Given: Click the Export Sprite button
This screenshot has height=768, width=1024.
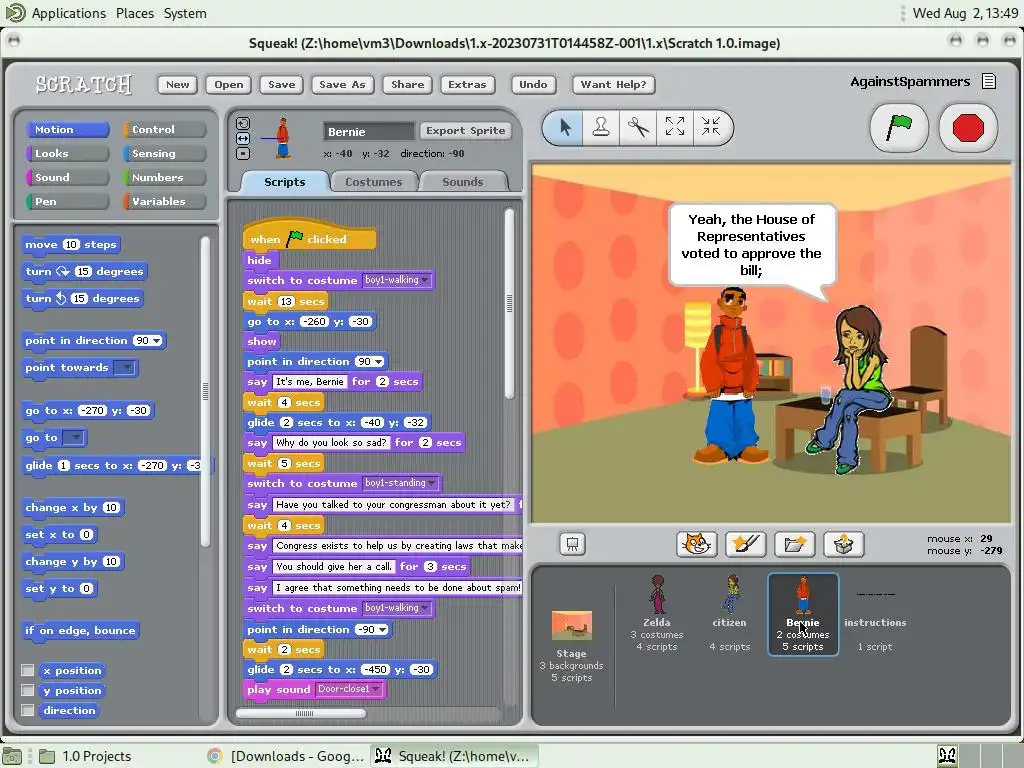Looking at the screenshot, I should [466, 131].
